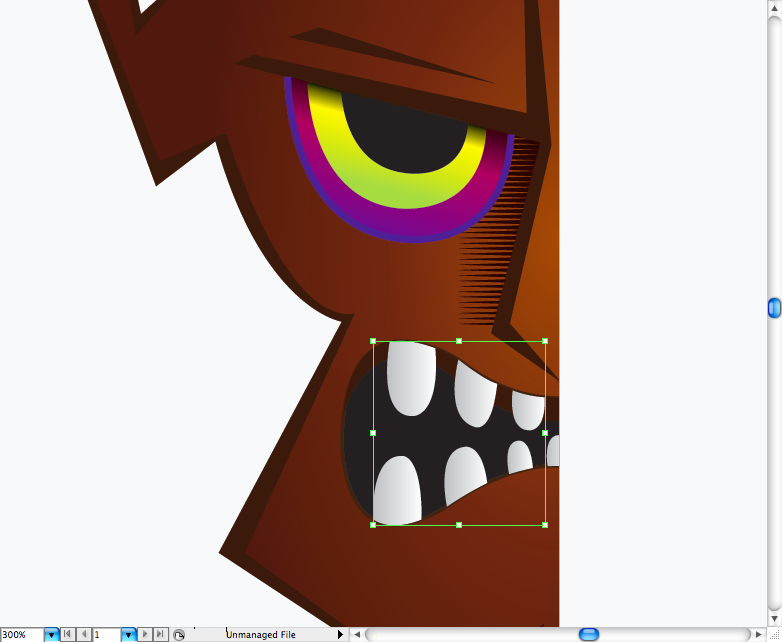Open the artboard navigation dropdown

point(129,635)
